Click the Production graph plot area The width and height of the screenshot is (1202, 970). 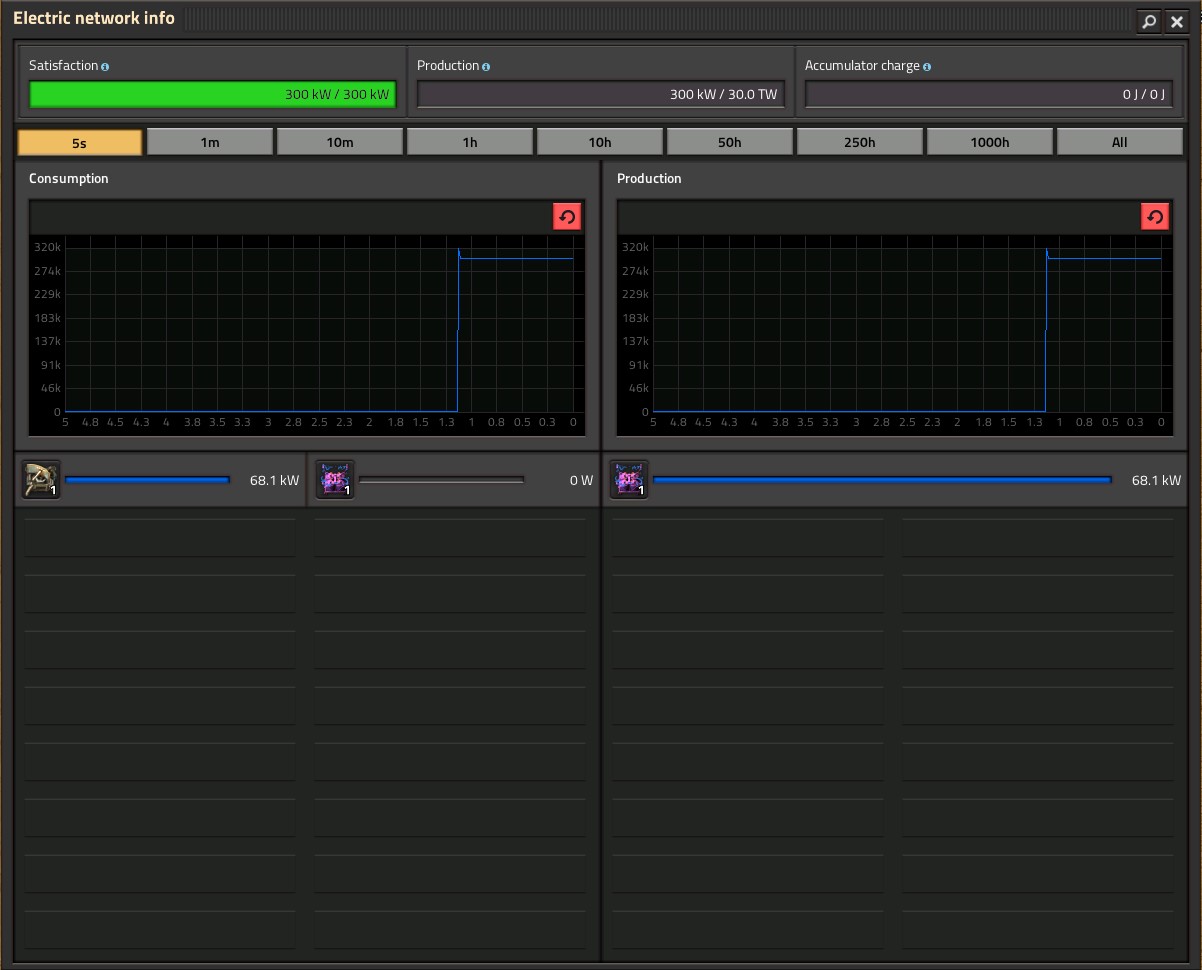[x=907, y=324]
